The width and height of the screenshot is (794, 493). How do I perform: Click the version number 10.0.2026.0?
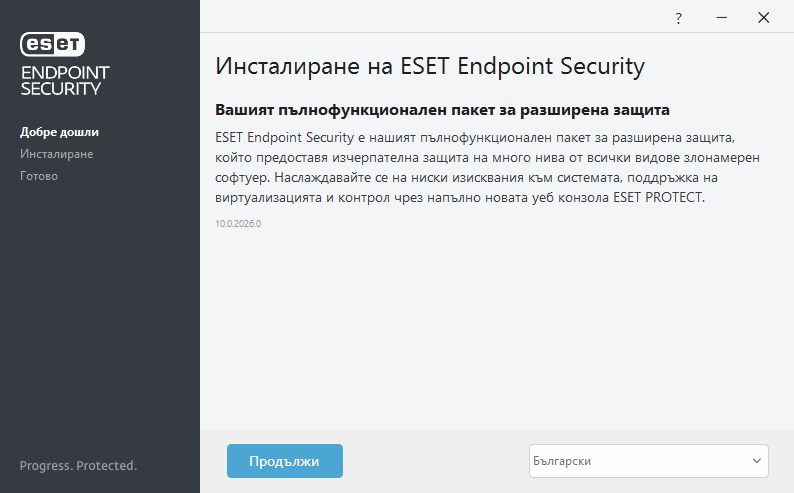pos(238,223)
